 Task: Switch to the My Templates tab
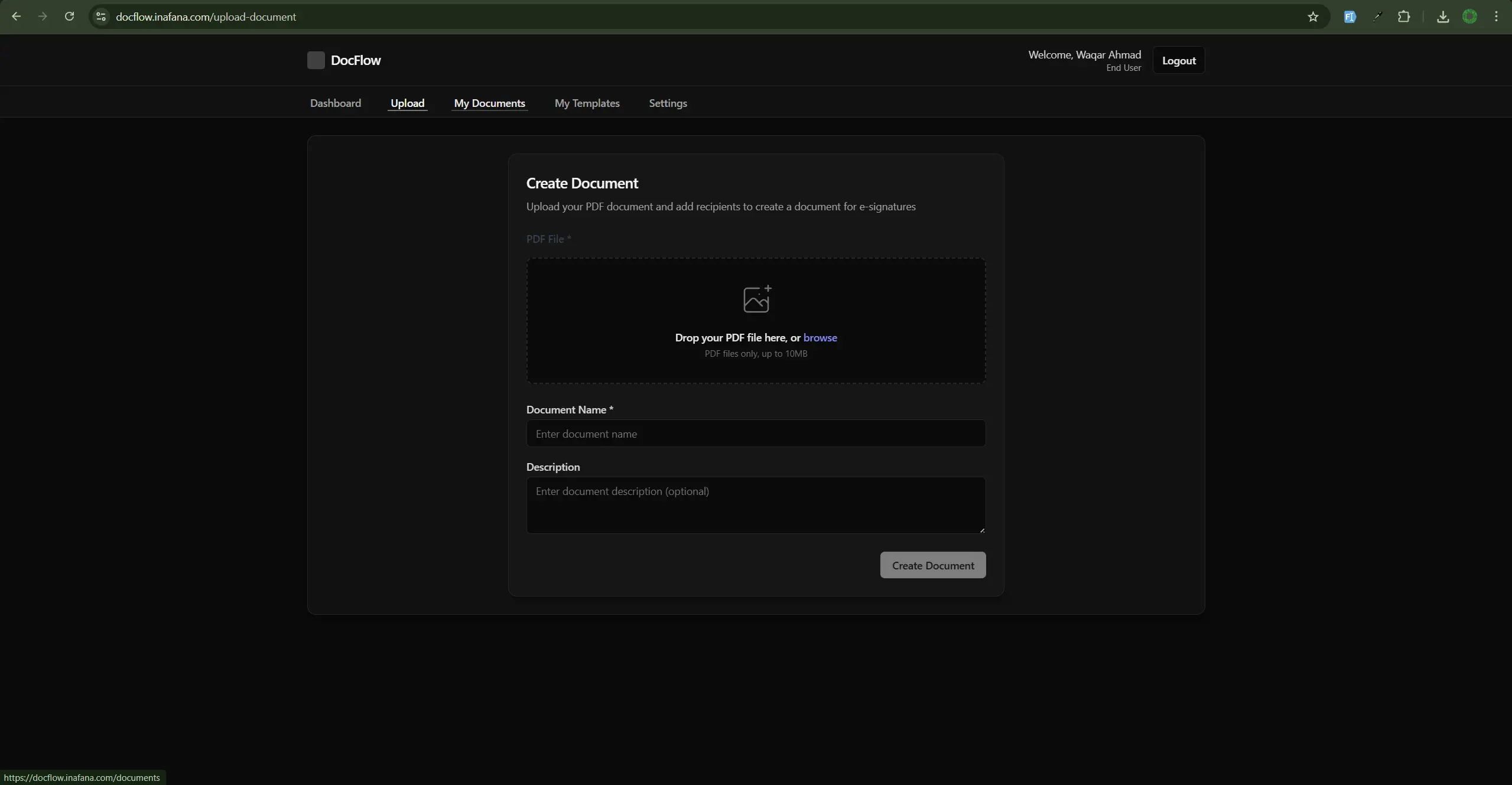point(587,103)
